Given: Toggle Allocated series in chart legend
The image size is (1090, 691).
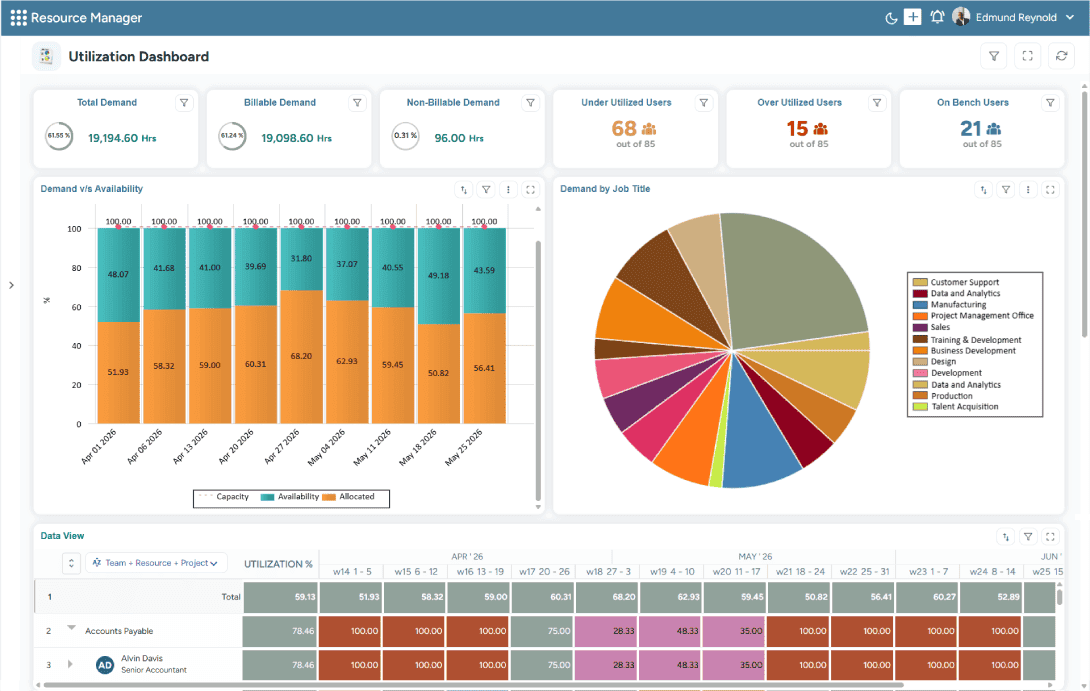Looking at the screenshot, I should [x=348, y=497].
